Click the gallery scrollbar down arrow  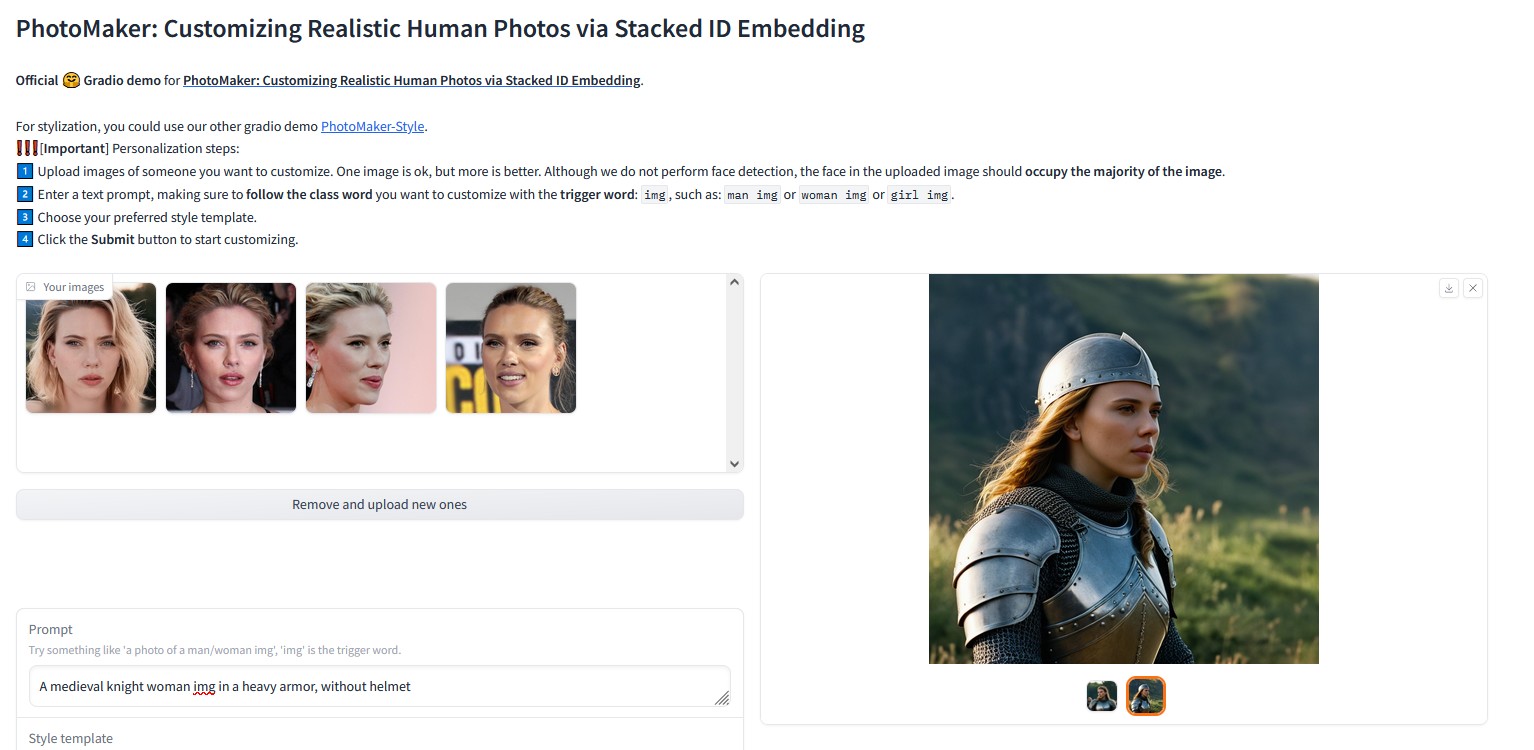pos(735,464)
